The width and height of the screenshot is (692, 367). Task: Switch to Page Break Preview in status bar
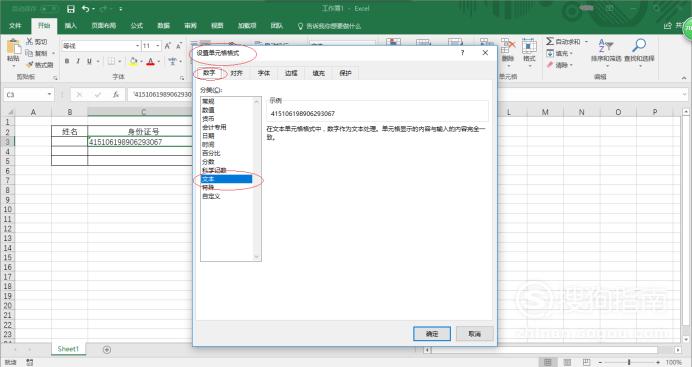[x=586, y=362]
